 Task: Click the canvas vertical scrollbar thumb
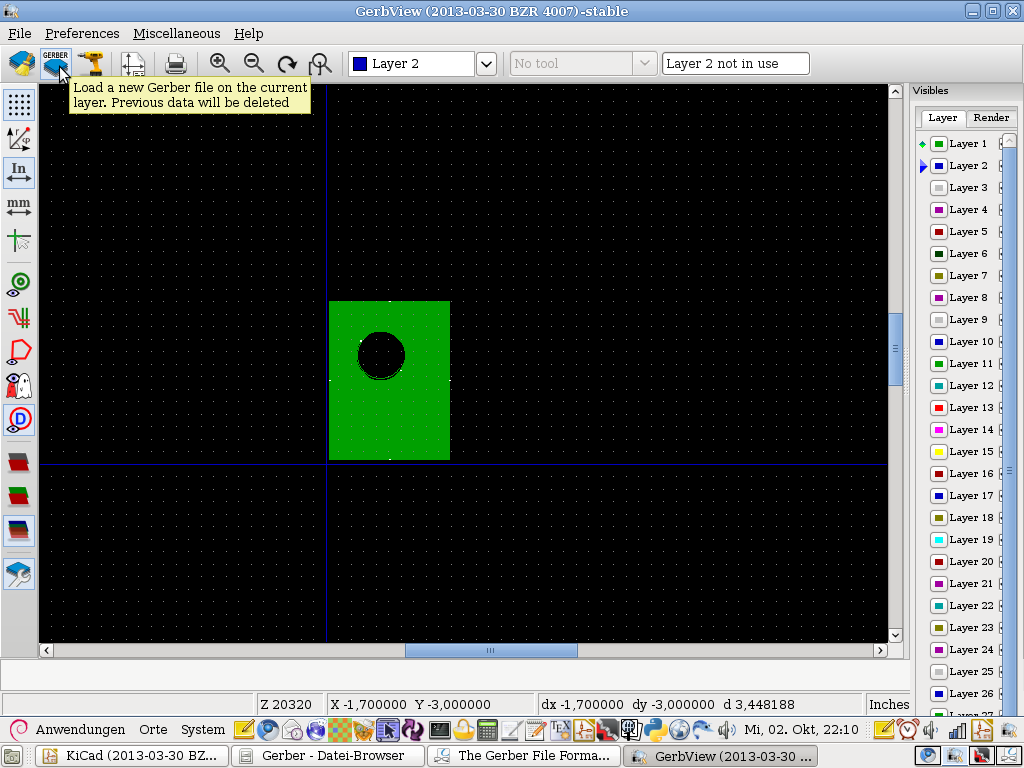[895, 349]
